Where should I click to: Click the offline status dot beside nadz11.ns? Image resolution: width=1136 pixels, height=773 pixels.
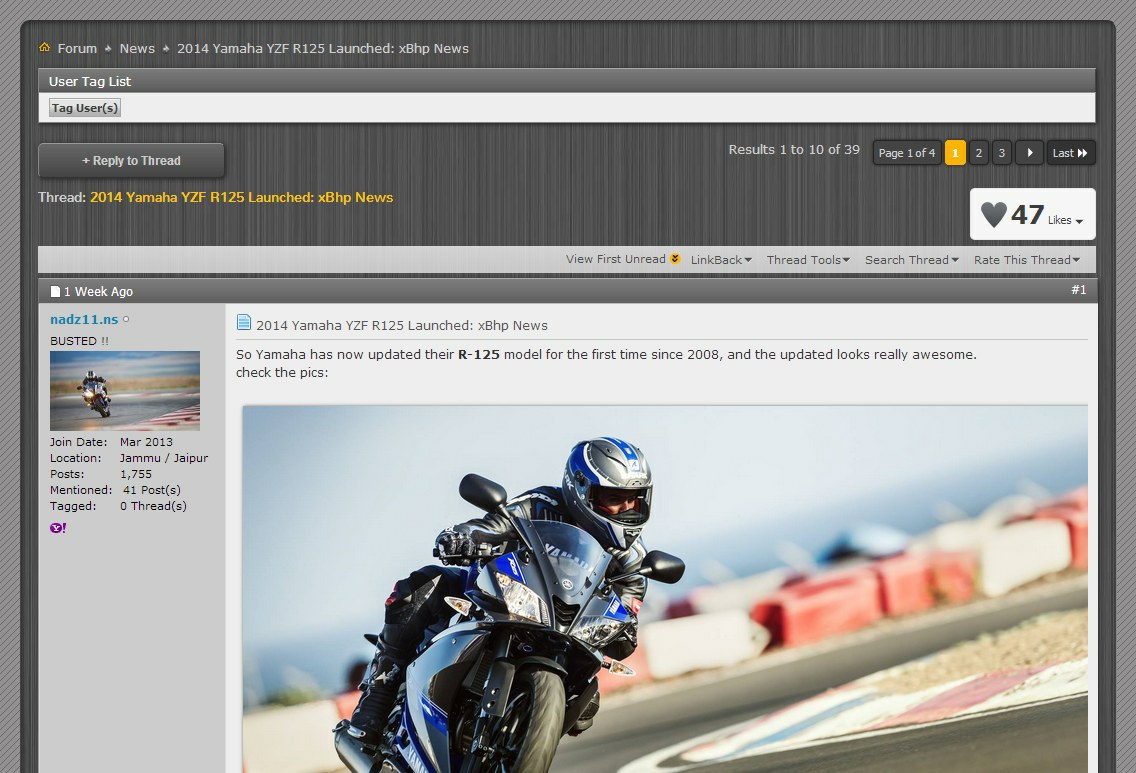click(x=126, y=319)
